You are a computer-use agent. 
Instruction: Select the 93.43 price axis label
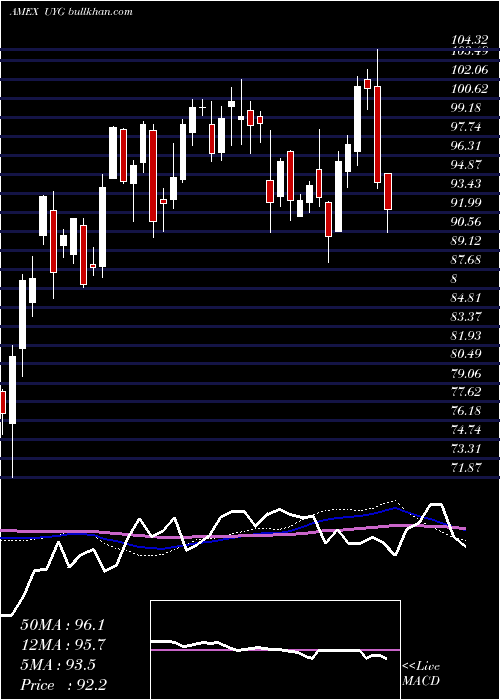click(x=468, y=184)
